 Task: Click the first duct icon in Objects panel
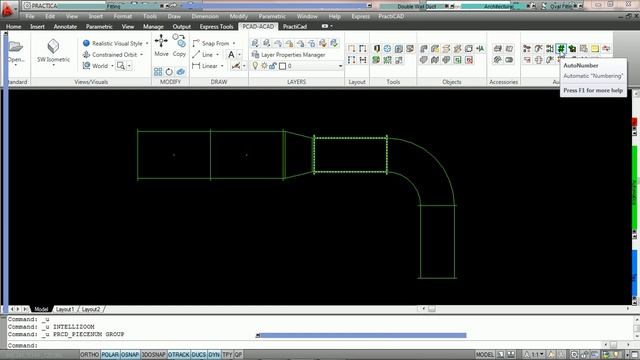click(424, 49)
